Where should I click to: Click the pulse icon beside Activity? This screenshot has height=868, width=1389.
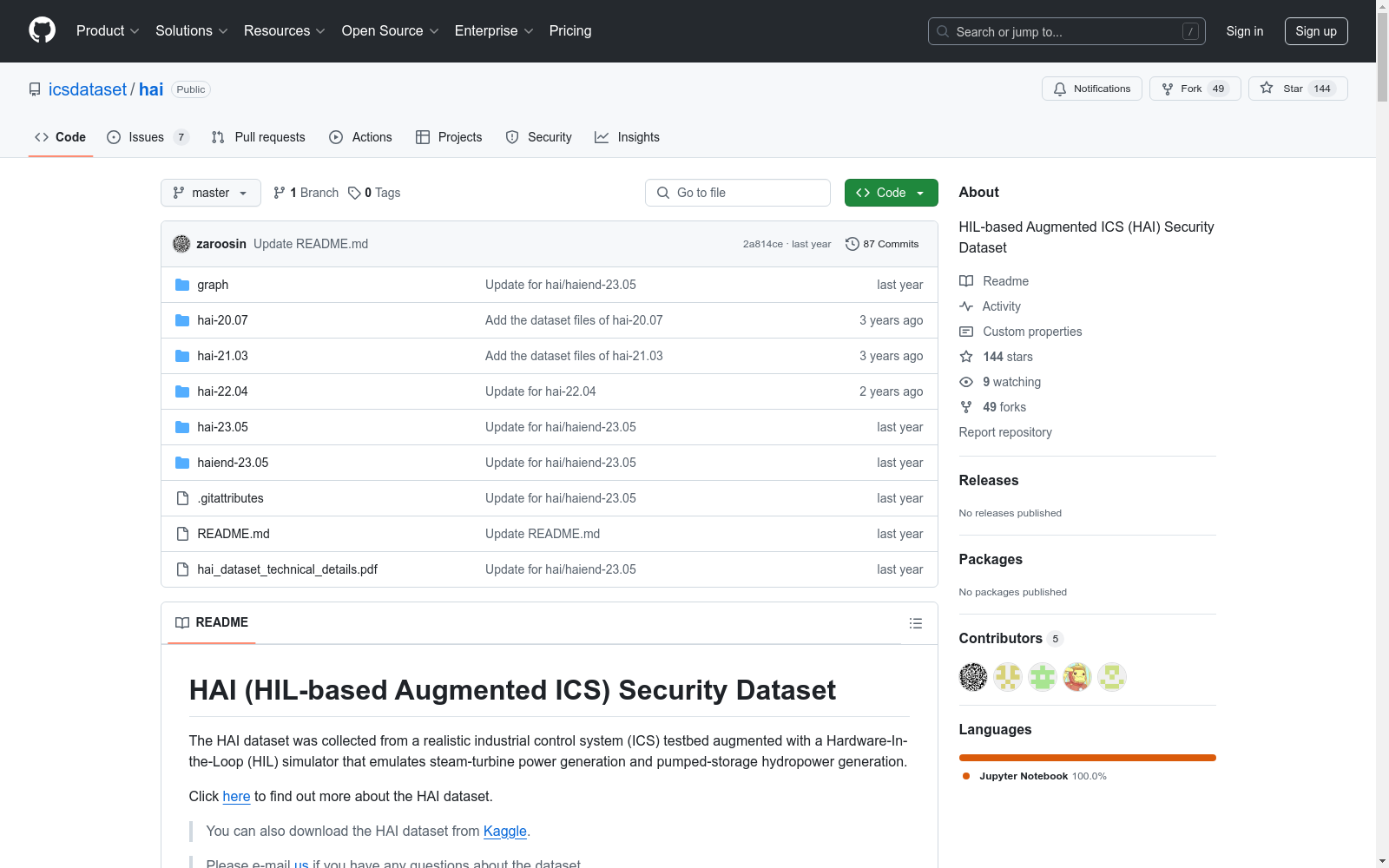click(966, 306)
